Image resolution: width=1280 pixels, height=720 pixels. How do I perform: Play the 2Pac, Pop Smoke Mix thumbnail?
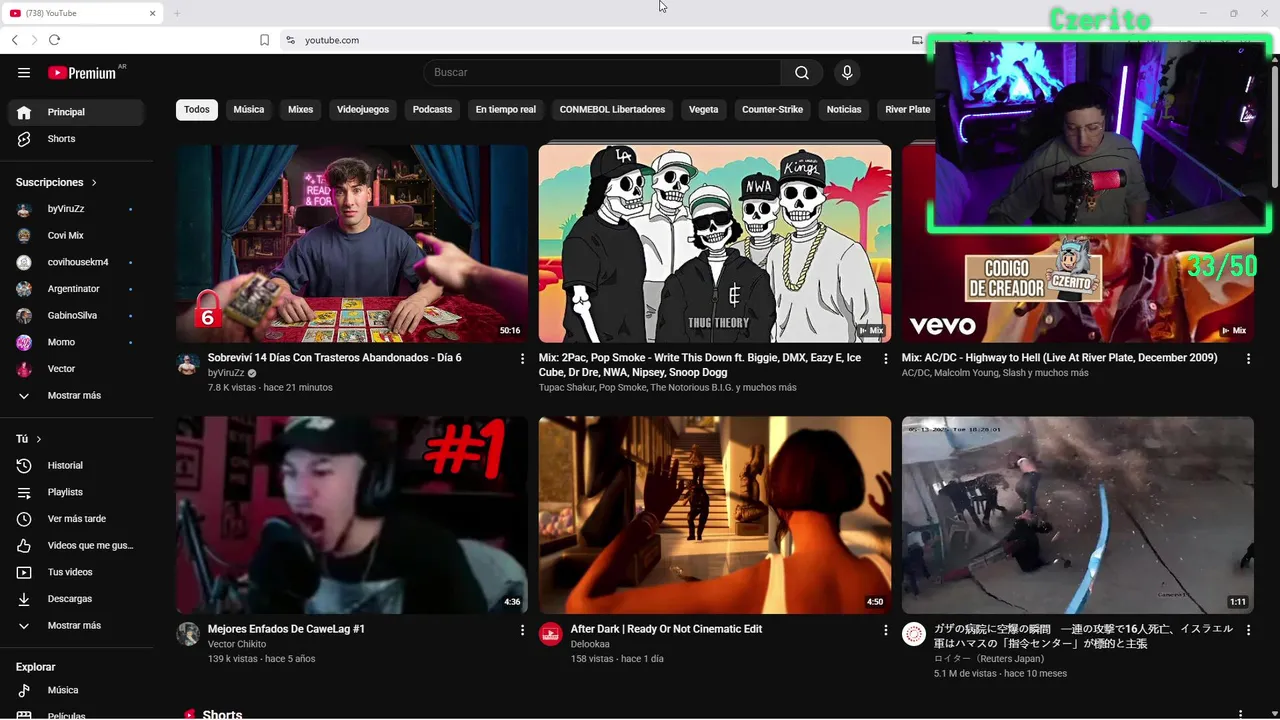(715, 243)
